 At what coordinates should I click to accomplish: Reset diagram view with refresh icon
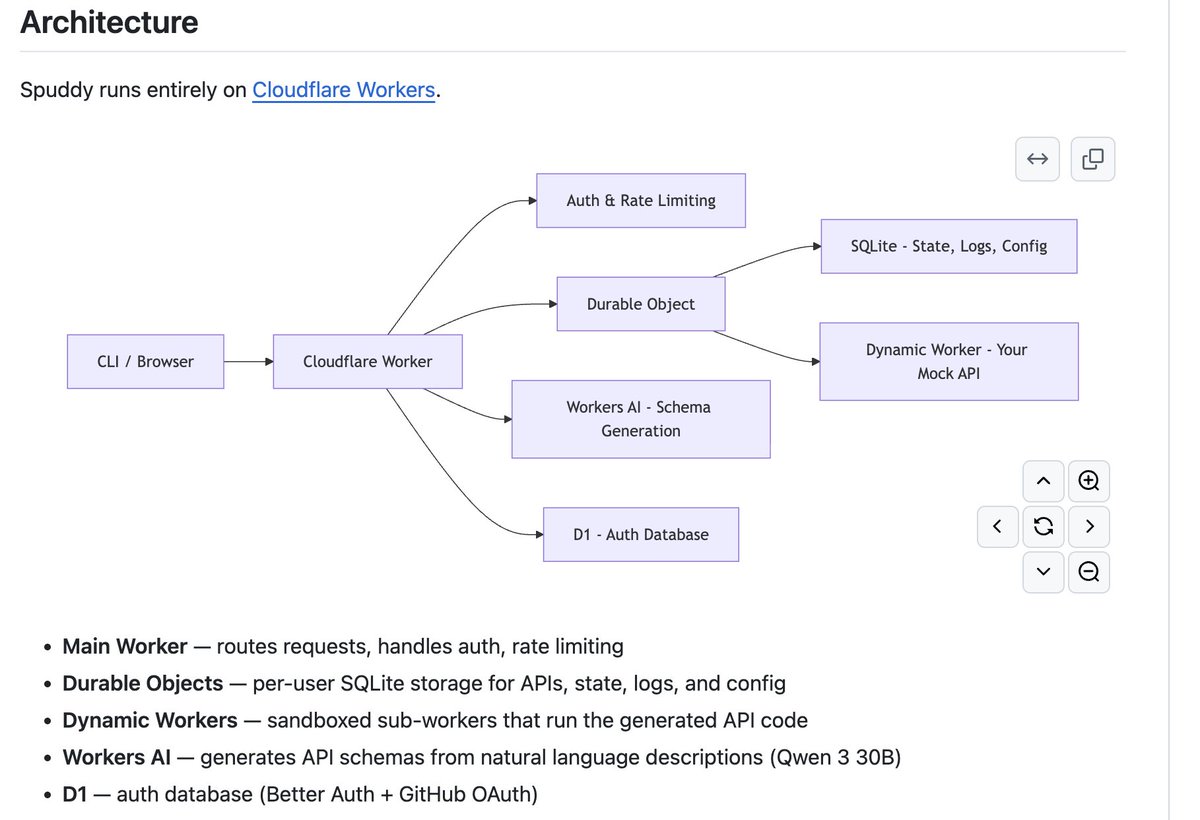(x=1043, y=526)
